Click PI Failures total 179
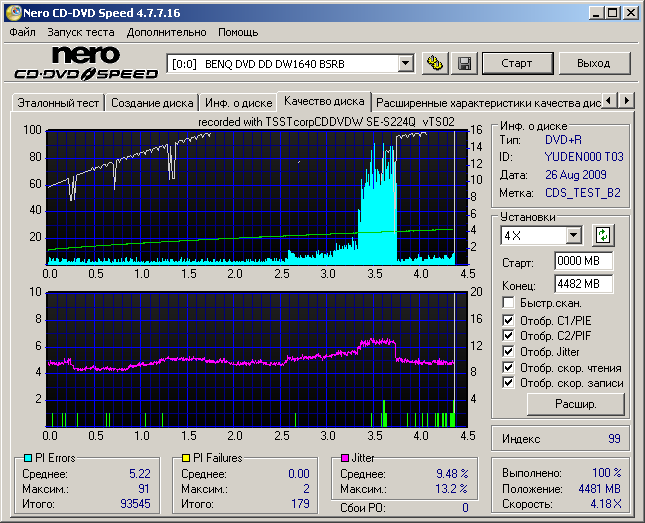645x523 pixels. [x=300, y=504]
